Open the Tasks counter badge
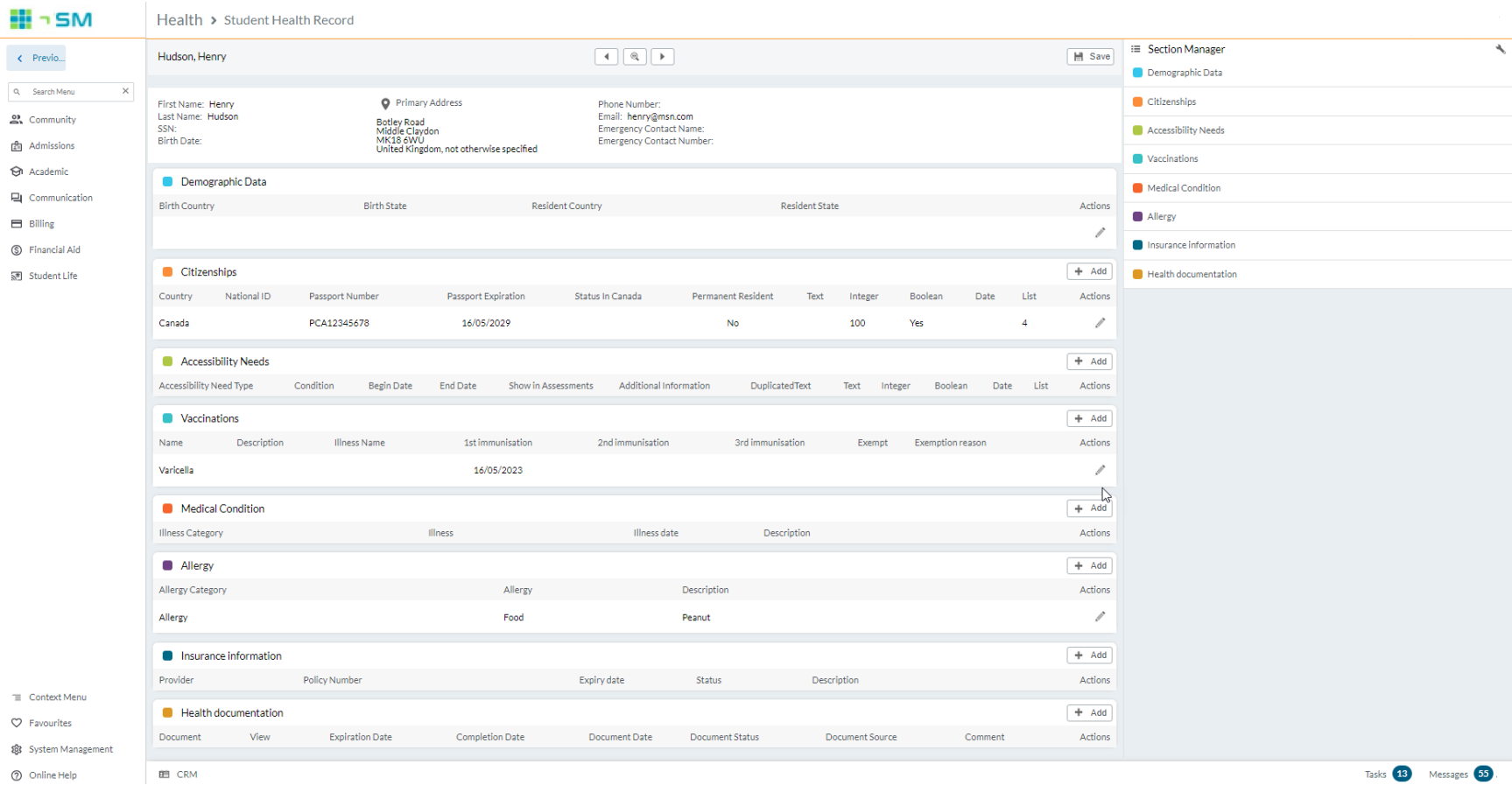The height and width of the screenshot is (785, 1512). [x=1402, y=774]
